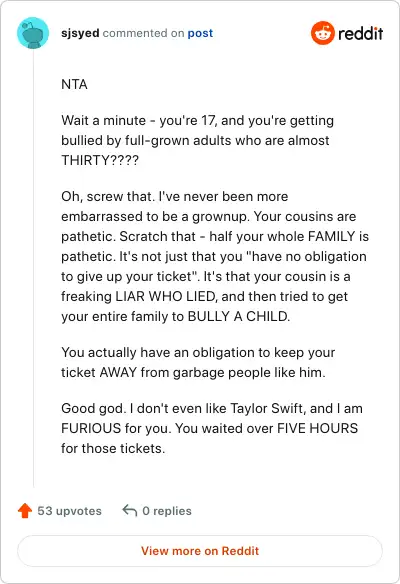Click the 'reddit' wordmark text
This screenshot has width=400, height=584.
(361, 33)
